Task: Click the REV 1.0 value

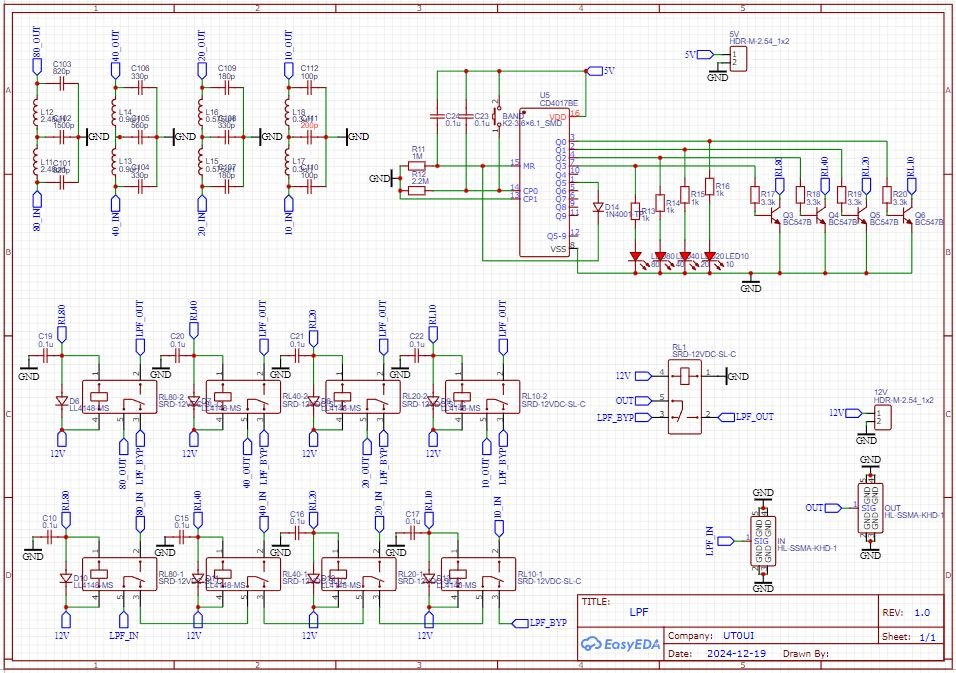Action: point(921,612)
